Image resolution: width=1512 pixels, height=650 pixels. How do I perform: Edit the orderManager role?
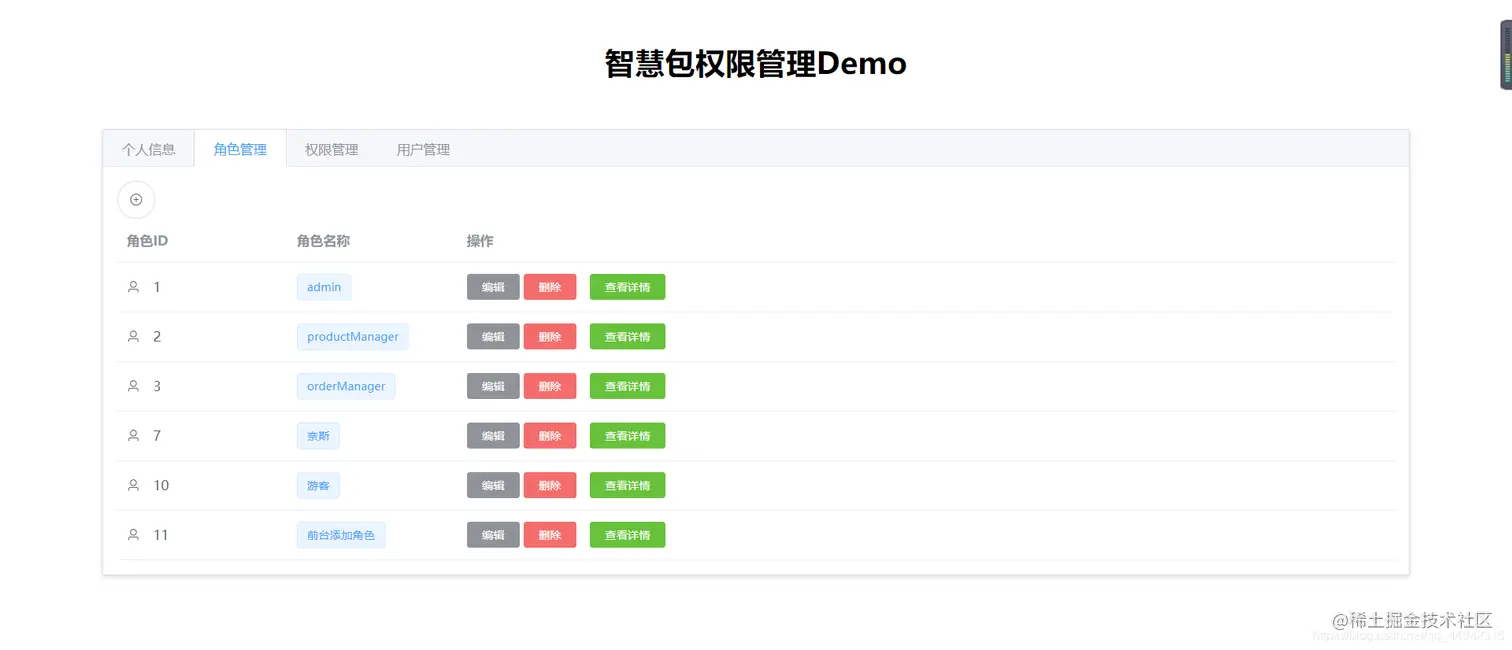pos(493,386)
